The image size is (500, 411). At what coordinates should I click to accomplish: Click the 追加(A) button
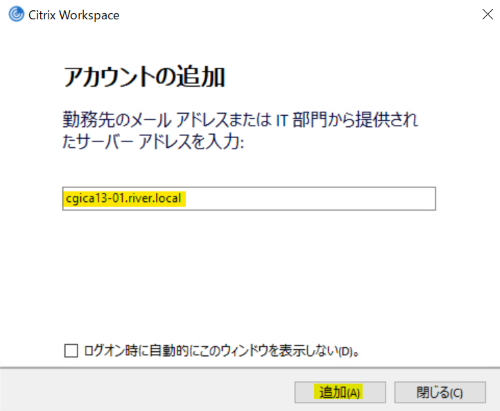point(340,392)
